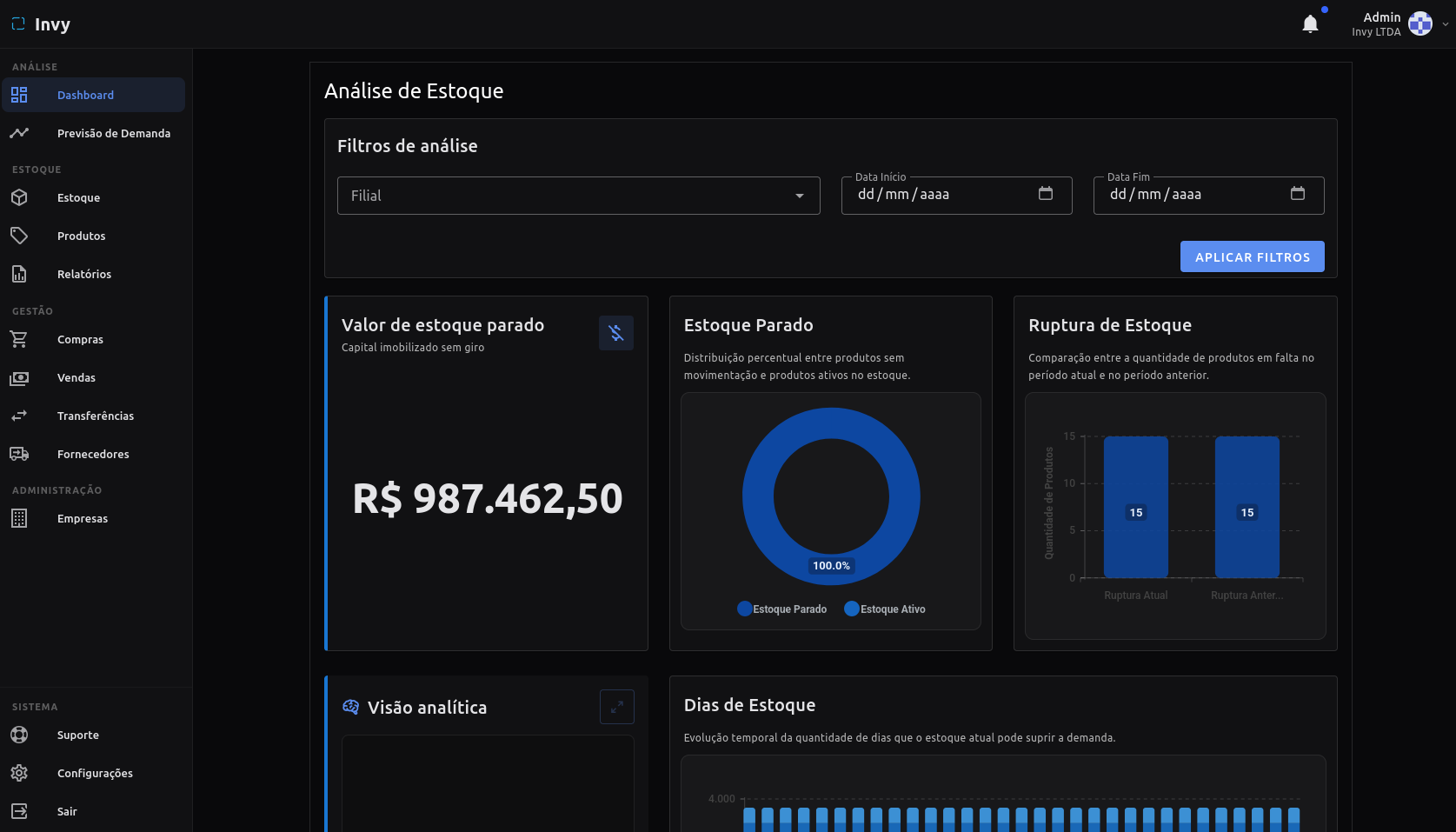
Task: Open the Estoque menu entry
Action: point(93,197)
